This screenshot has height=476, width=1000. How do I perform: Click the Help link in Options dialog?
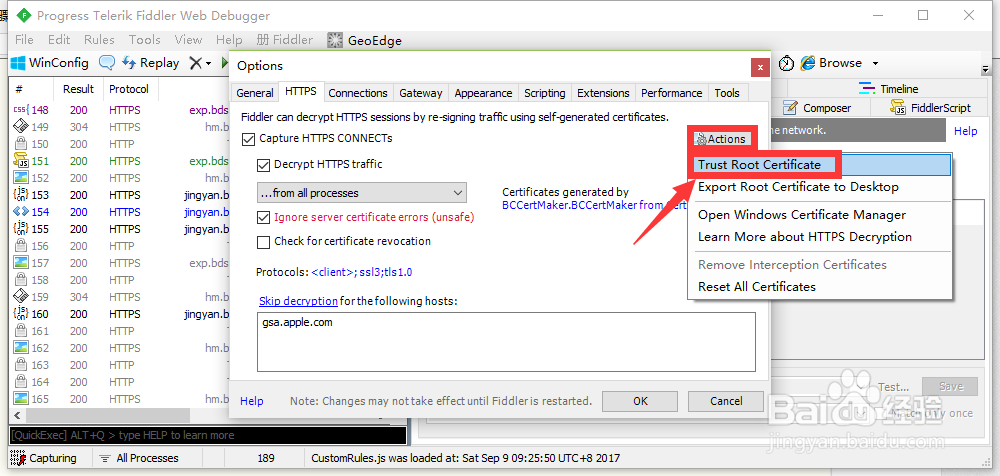(251, 401)
